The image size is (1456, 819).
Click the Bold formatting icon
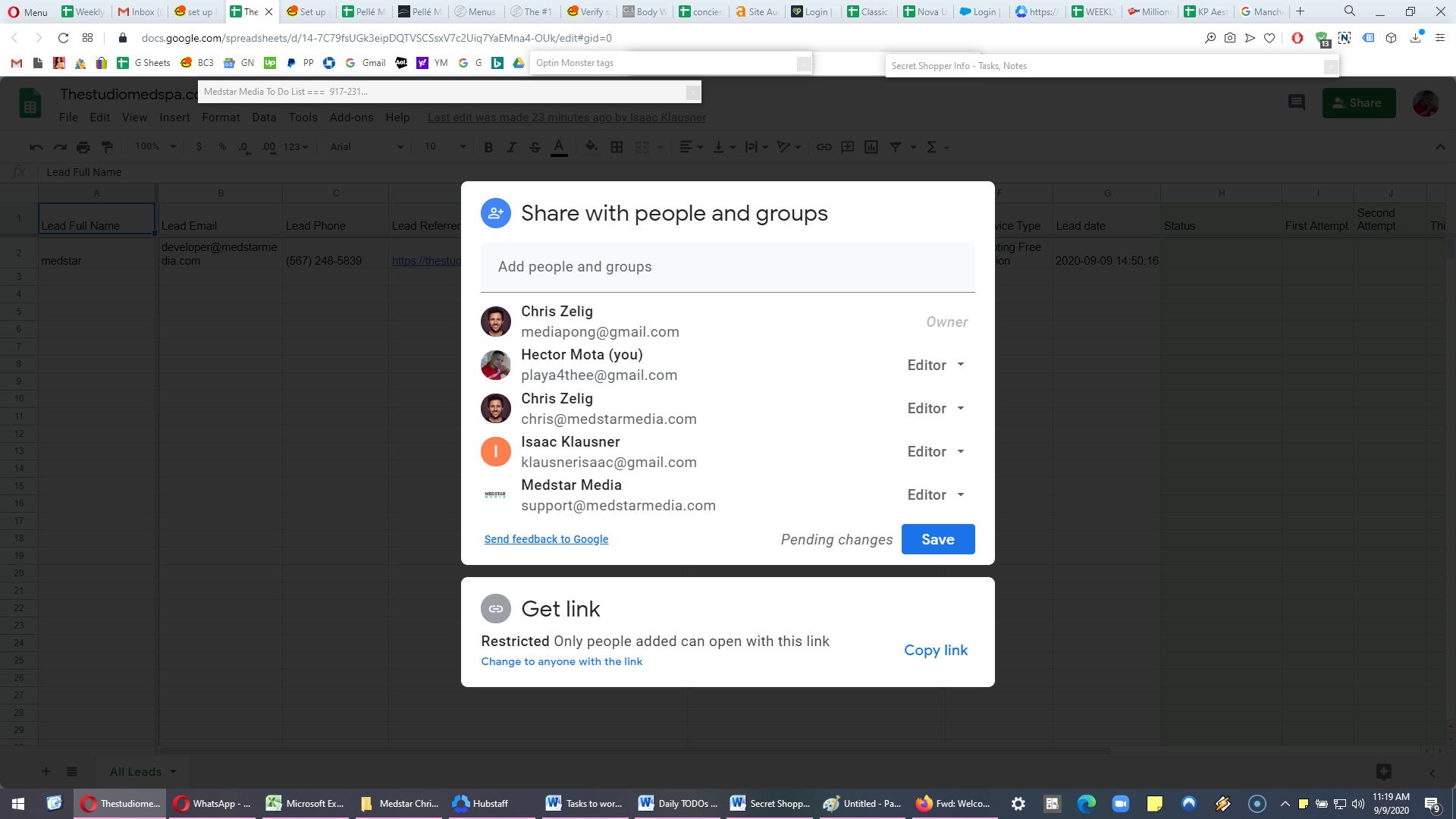[x=488, y=147]
